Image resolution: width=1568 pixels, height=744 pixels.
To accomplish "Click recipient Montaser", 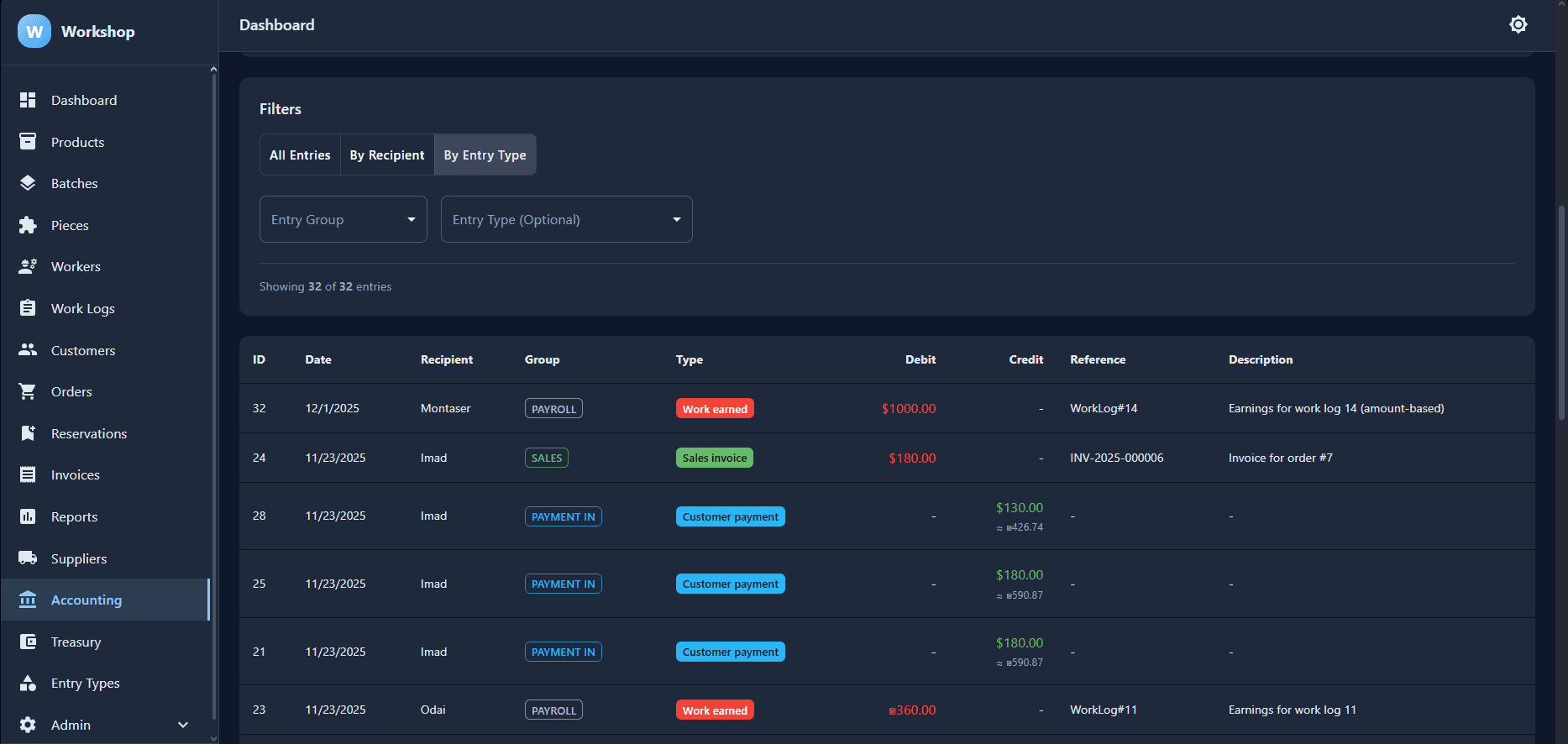I will 445,408.
